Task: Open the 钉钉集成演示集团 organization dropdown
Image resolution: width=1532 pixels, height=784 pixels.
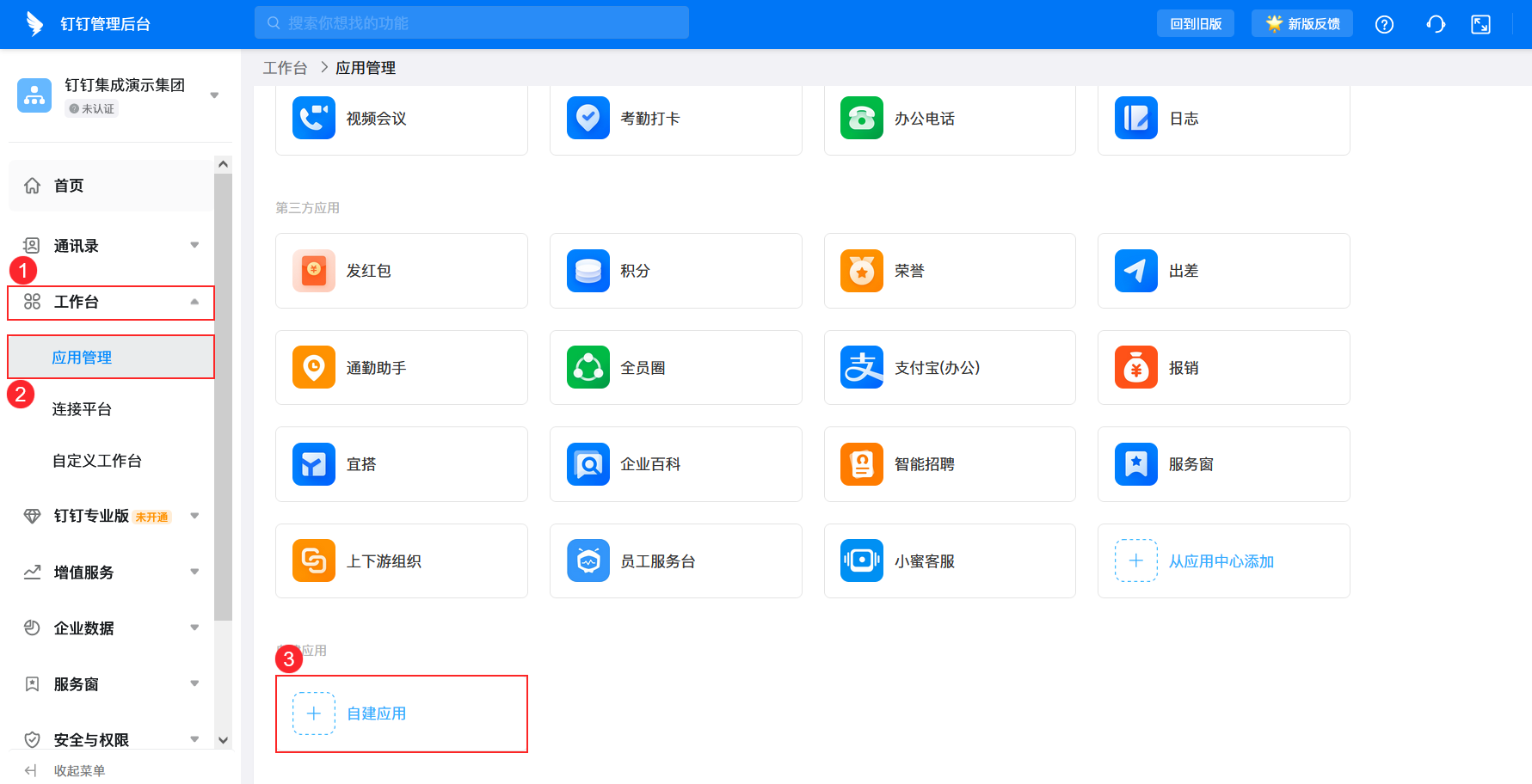Action: pos(214,95)
